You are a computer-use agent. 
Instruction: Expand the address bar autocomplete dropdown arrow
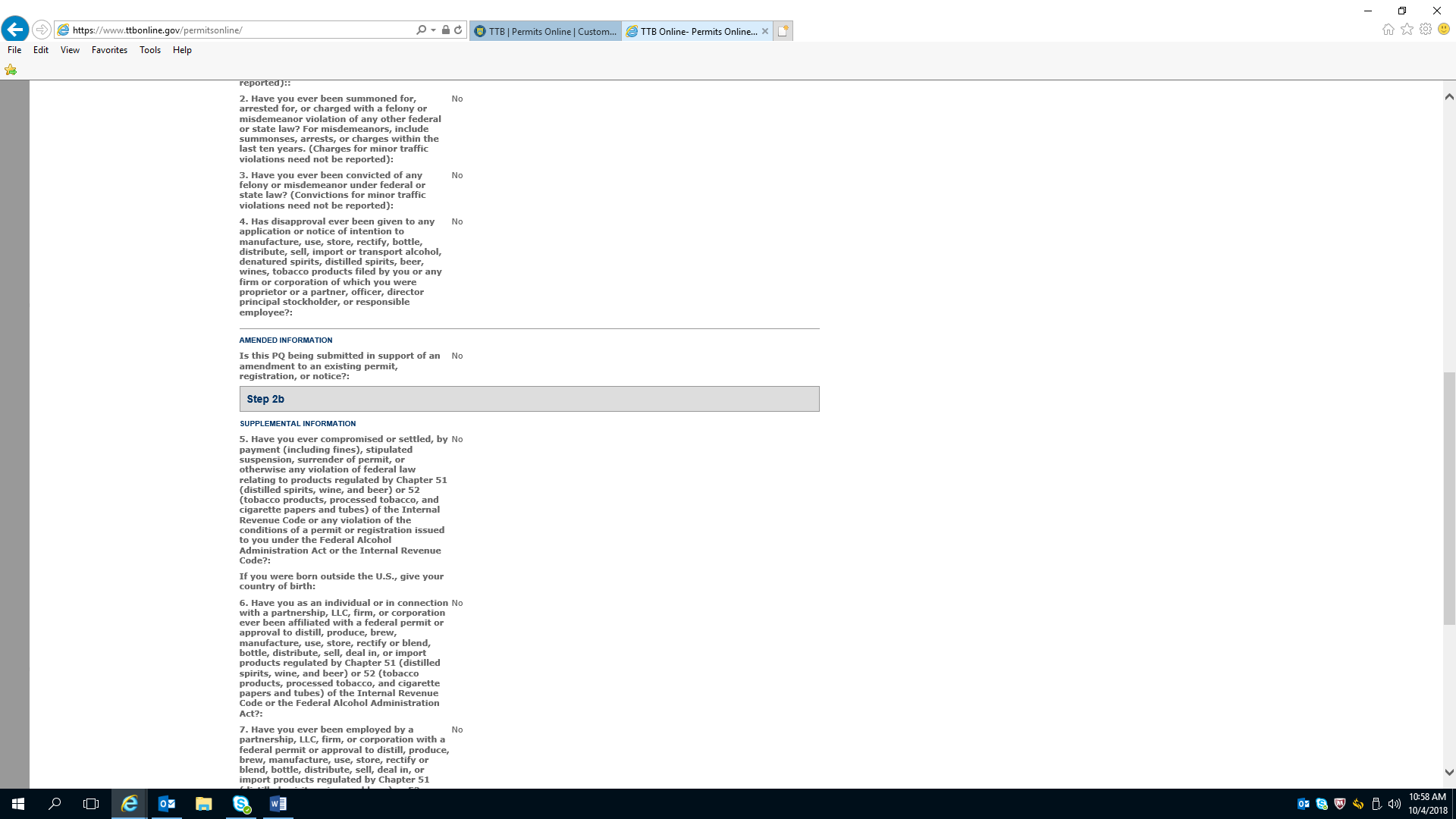tap(433, 30)
